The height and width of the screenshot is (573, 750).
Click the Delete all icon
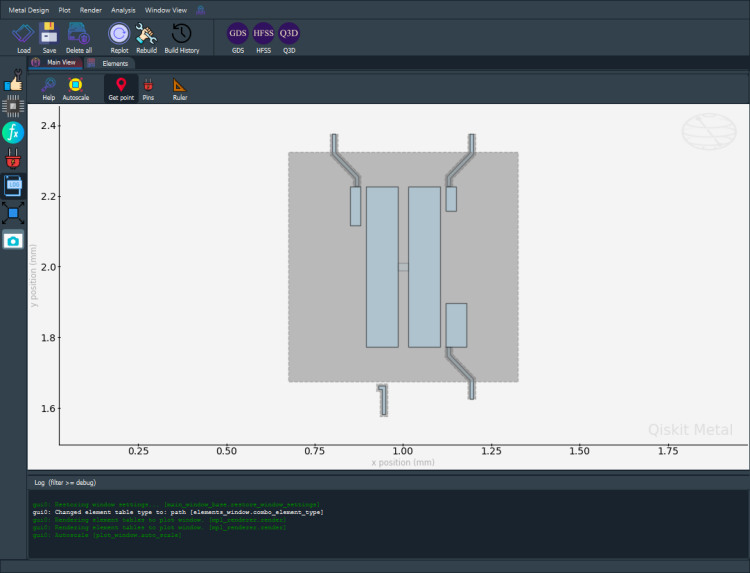pyautogui.click(x=78, y=38)
